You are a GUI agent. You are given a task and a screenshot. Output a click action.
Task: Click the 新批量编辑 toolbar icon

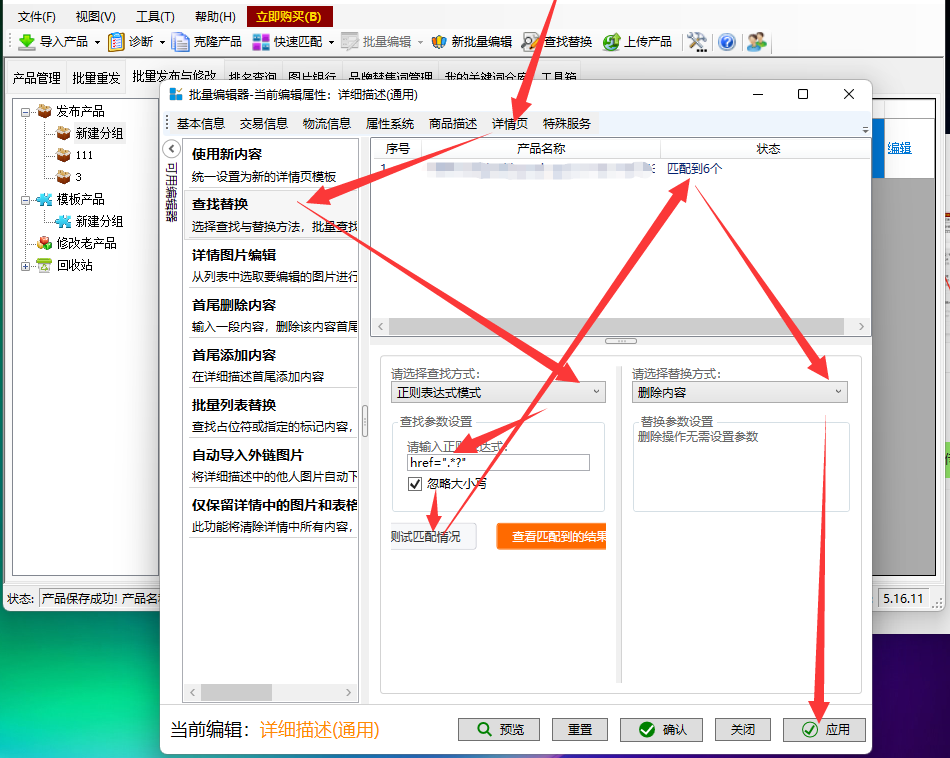[x=439, y=42]
